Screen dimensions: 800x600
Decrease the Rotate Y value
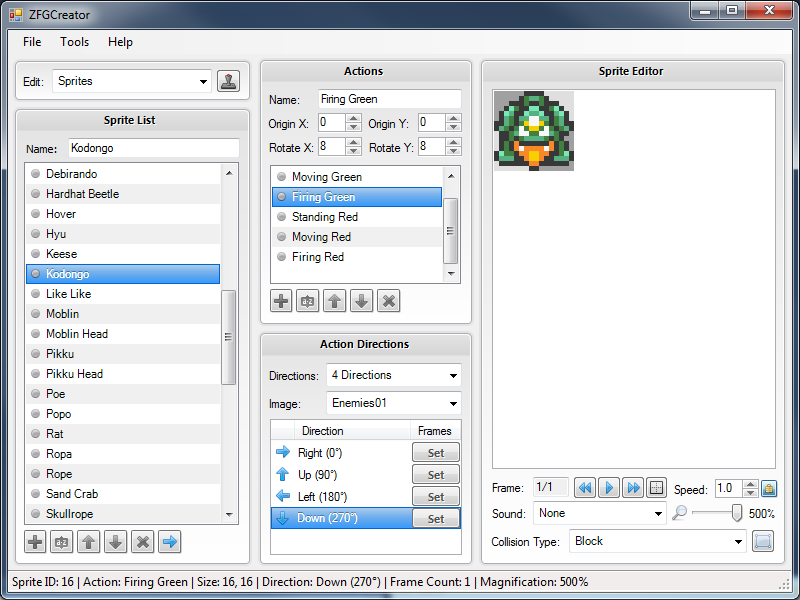coord(453,151)
